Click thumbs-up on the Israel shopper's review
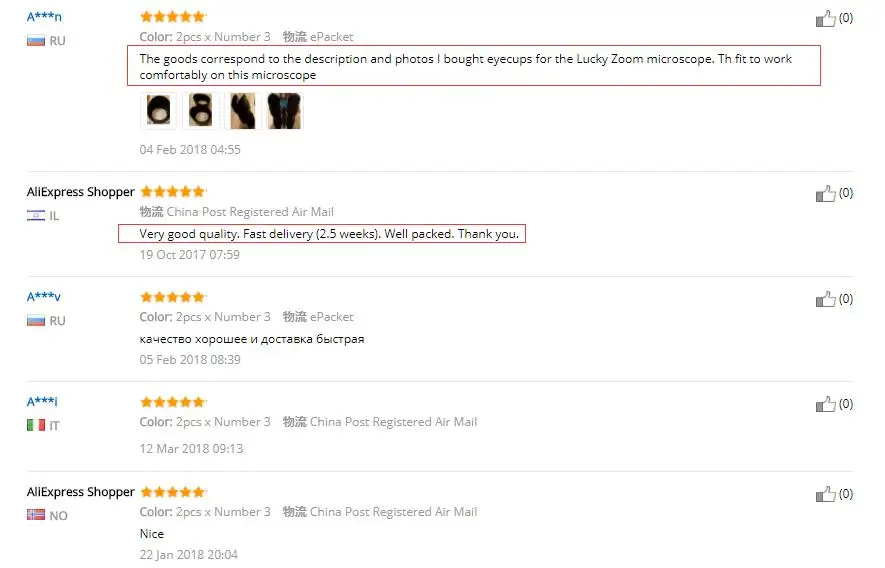 825,194
